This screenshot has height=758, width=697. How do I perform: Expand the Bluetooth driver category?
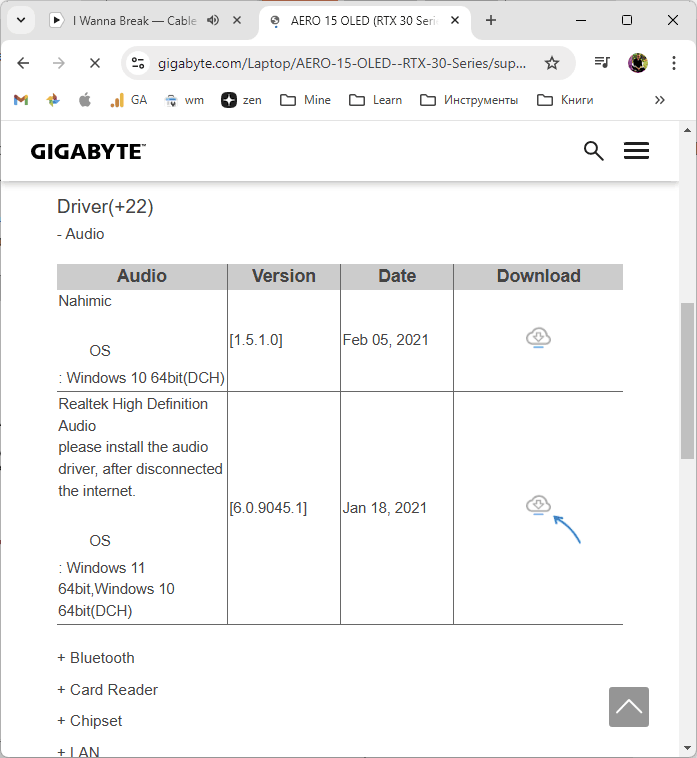(x=96, y=657)
